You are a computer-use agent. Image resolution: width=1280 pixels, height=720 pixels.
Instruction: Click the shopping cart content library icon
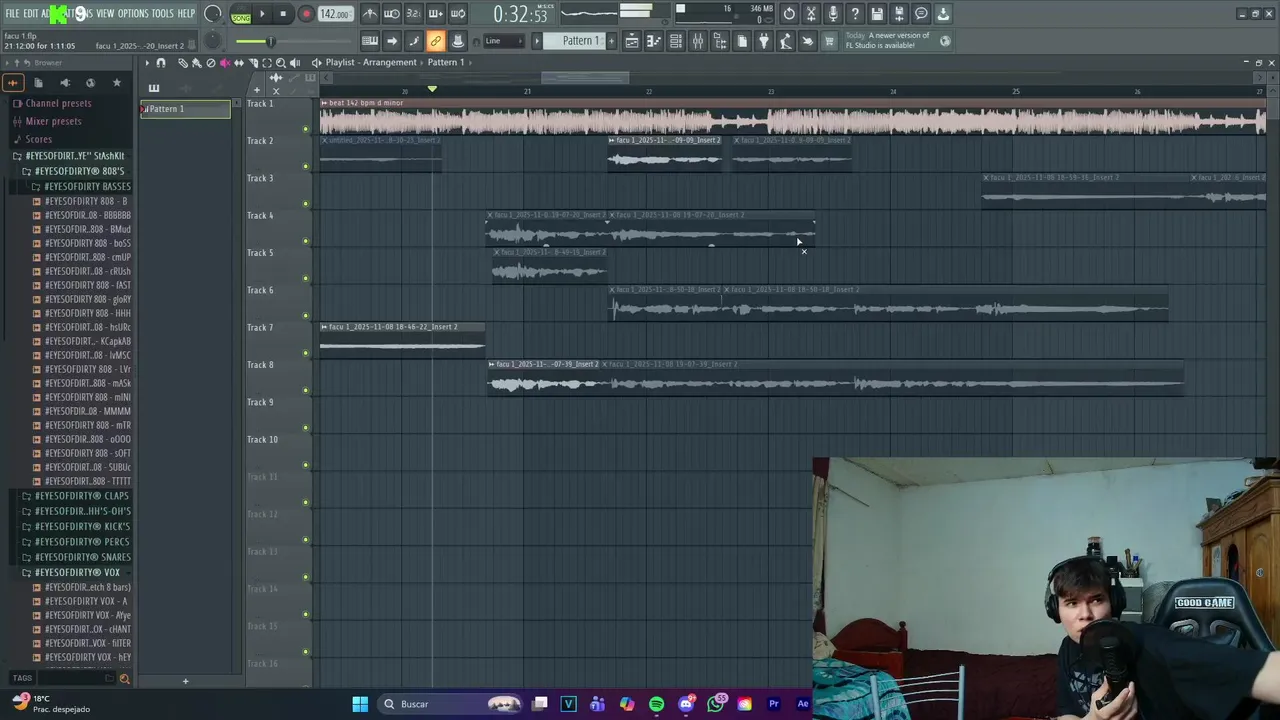pyautogui.click(x=829, y=41)
